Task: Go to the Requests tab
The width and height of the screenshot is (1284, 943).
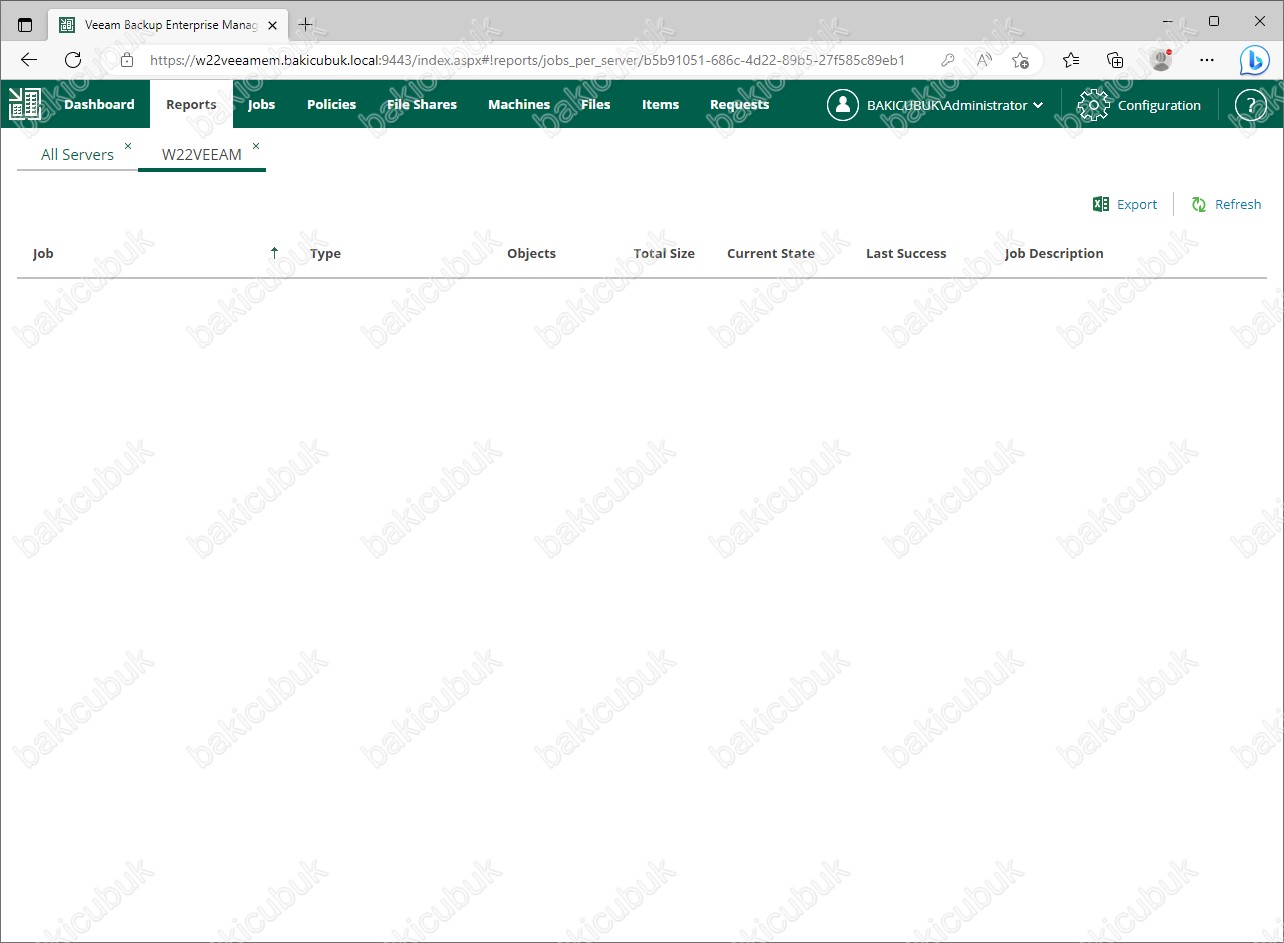Action: [739, 104]
